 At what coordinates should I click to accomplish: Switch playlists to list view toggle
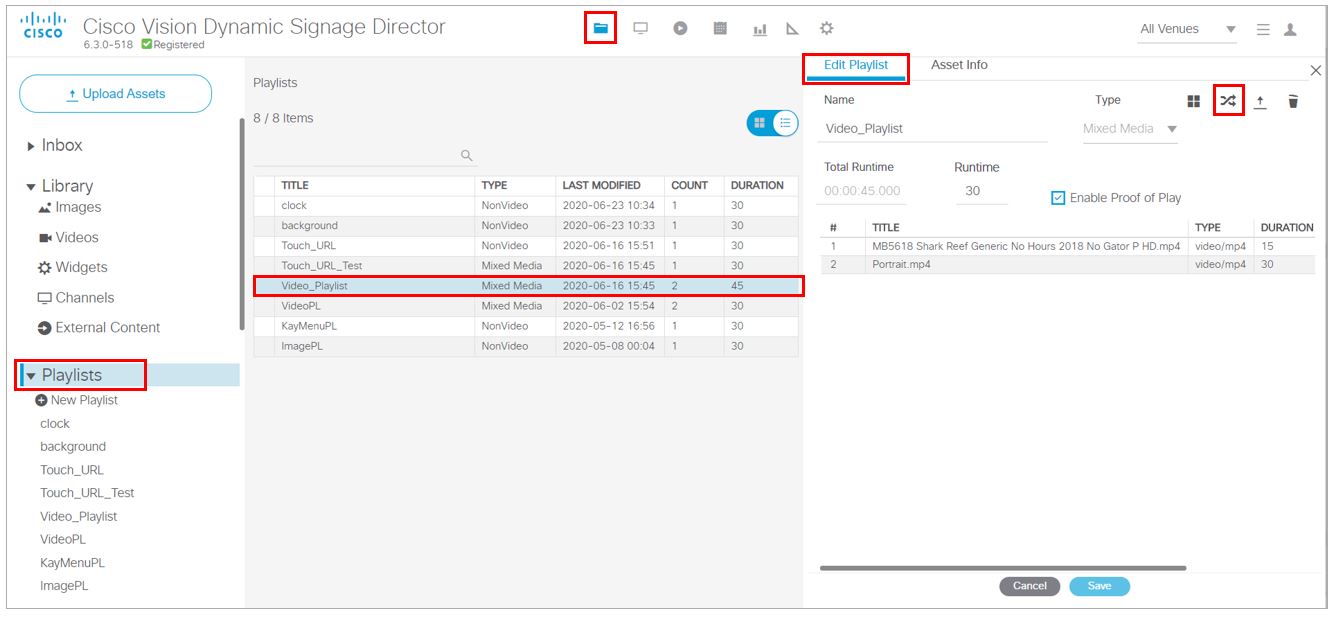pyautogui.click(x=786, y=122)
